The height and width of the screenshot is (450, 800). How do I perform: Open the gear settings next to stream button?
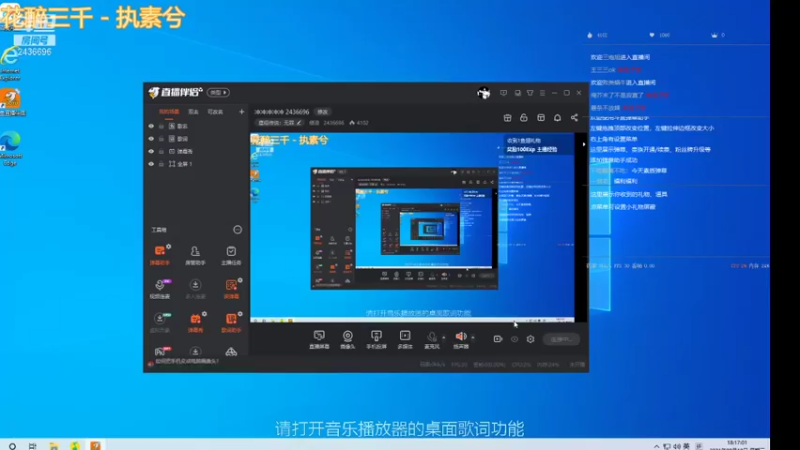click(x=531, y=339)
